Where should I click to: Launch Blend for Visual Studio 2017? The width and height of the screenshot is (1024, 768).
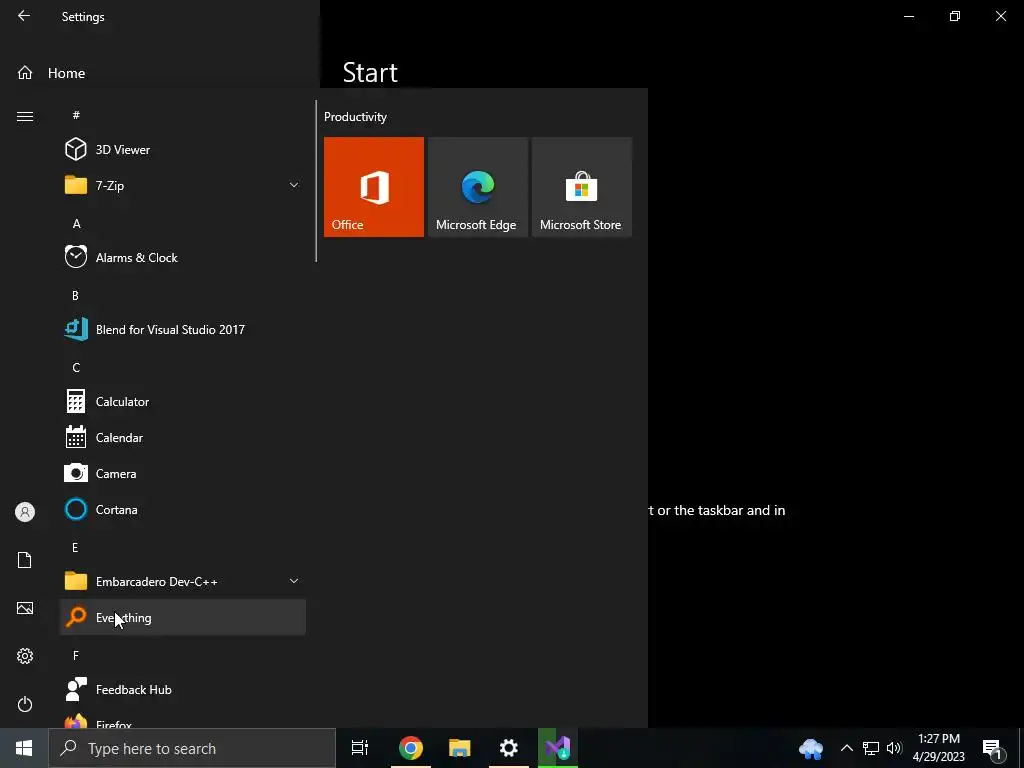[183, 329]
